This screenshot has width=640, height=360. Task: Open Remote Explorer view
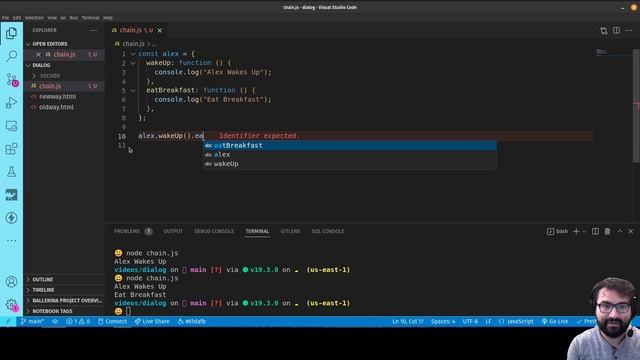coord(11,126)
